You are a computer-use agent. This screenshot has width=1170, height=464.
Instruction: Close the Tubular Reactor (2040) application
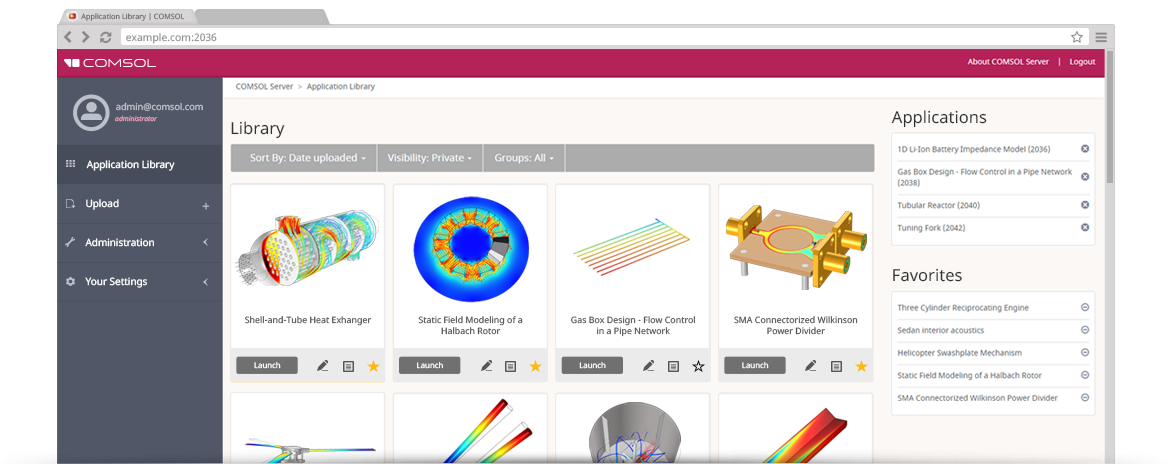tap(1085, 204)
